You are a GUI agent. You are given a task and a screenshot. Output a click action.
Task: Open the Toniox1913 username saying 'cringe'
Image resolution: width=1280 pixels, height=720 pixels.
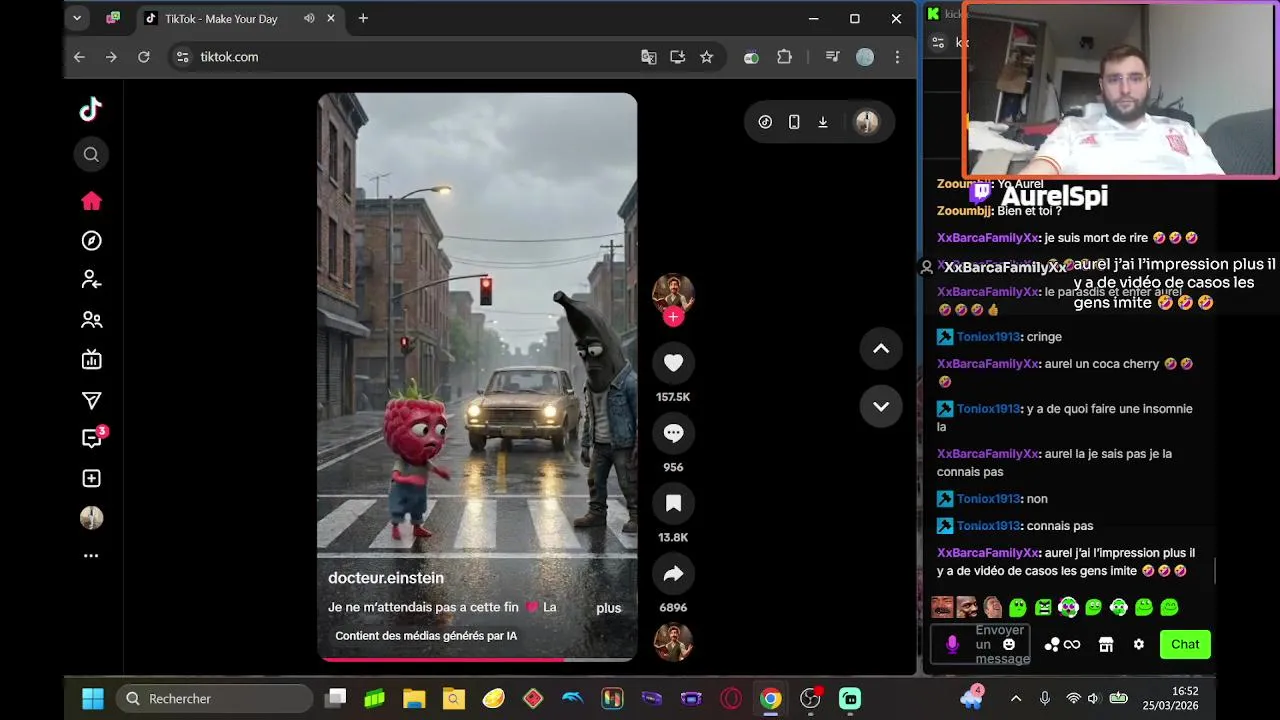coord(988,337)
